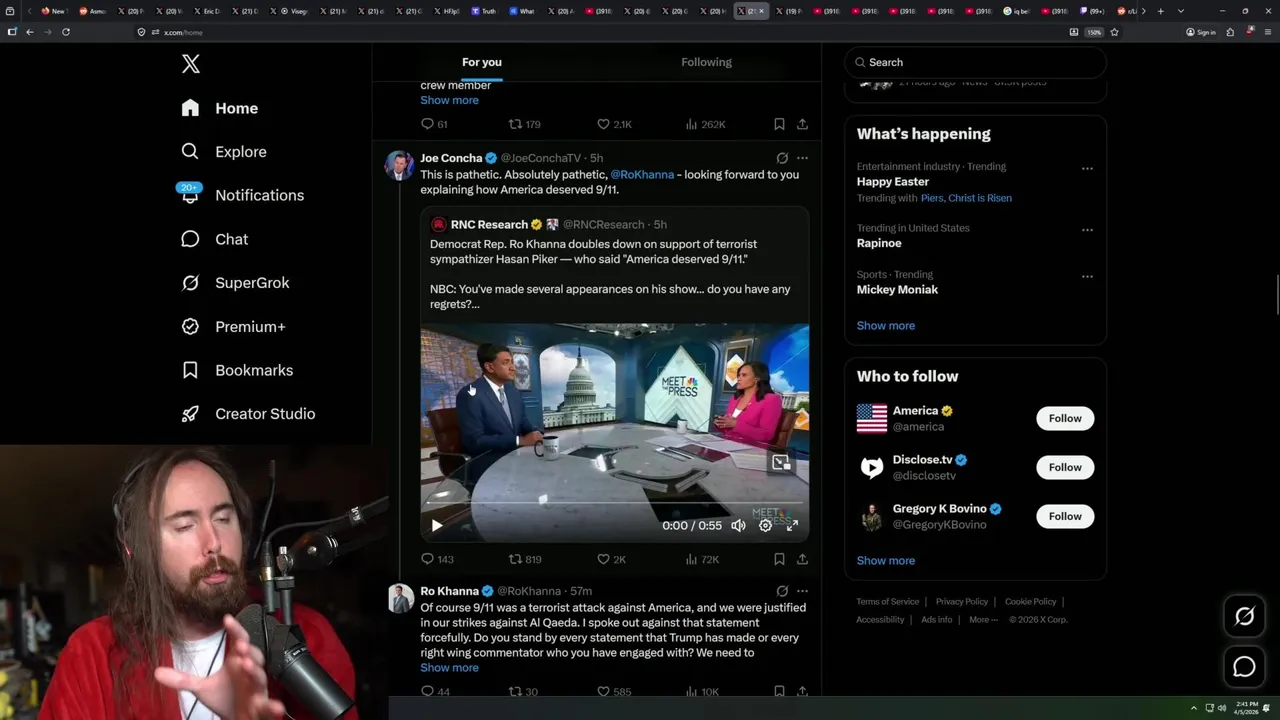1280x720 pixels.
Task: Expand Show more under crew member text
Action: [449, 100]
